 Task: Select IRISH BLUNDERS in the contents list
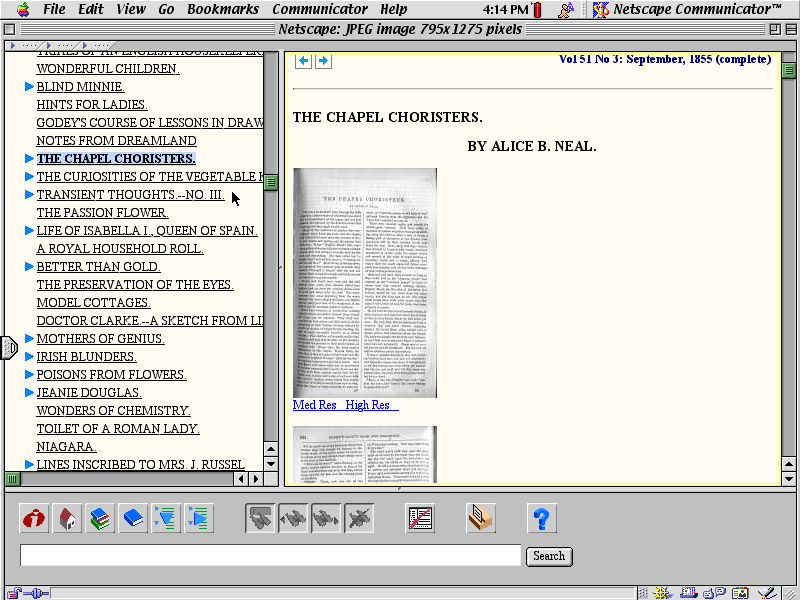point(86,357)
